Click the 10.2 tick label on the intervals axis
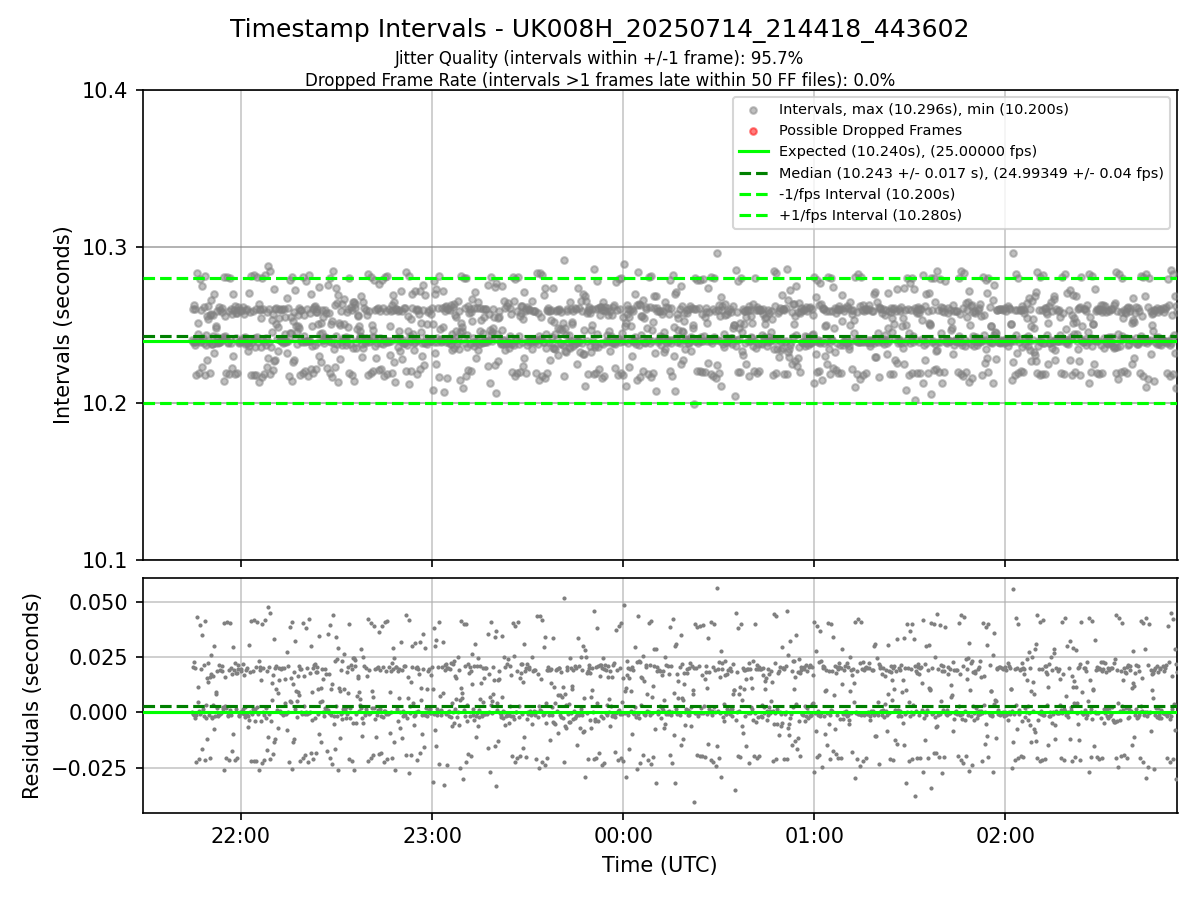 [106, 404]
